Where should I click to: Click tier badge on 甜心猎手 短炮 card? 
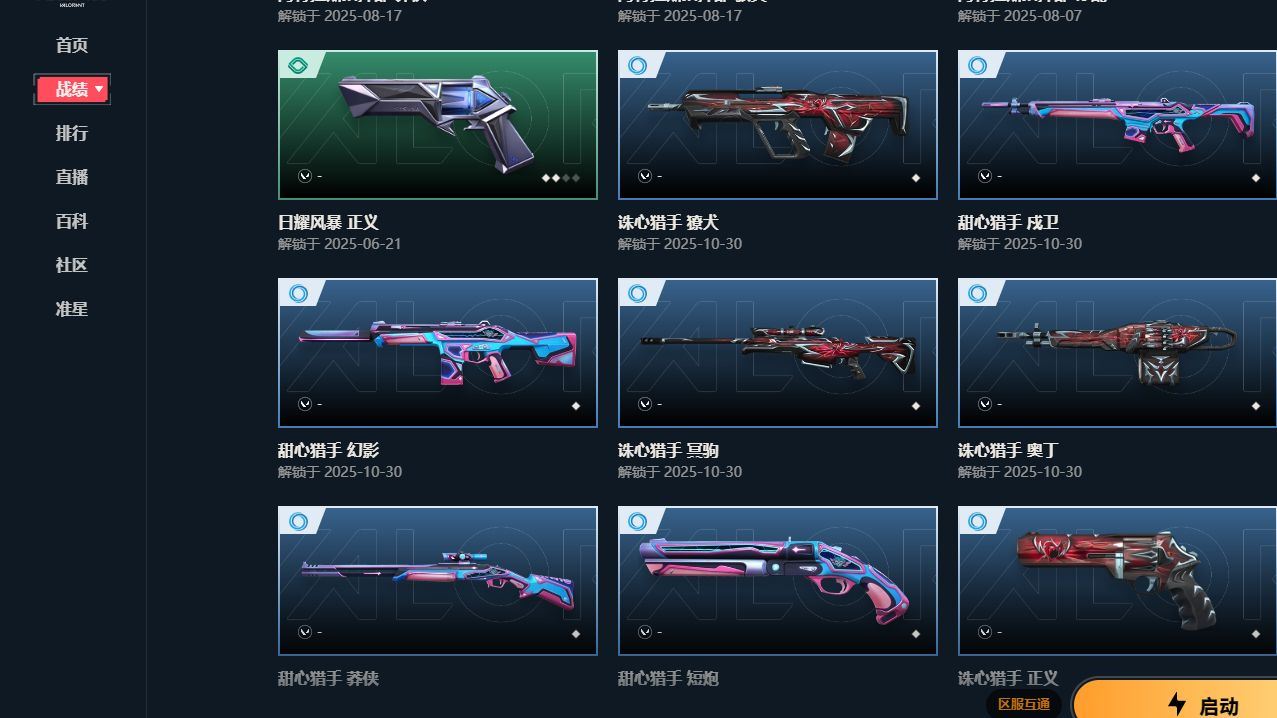(x=637, y=522)
